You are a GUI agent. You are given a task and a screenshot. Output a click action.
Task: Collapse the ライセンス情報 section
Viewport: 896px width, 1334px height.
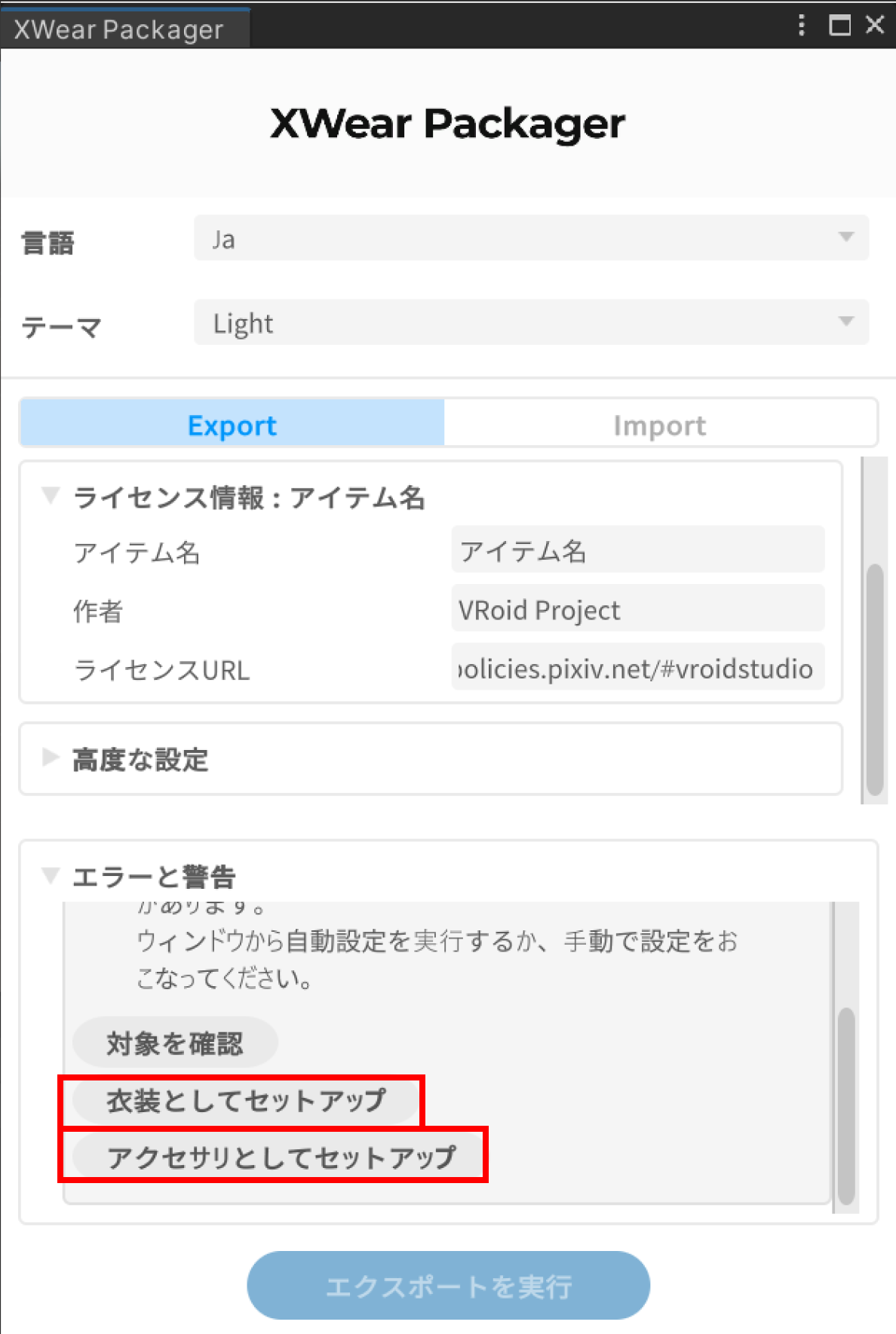coord(51,496)
